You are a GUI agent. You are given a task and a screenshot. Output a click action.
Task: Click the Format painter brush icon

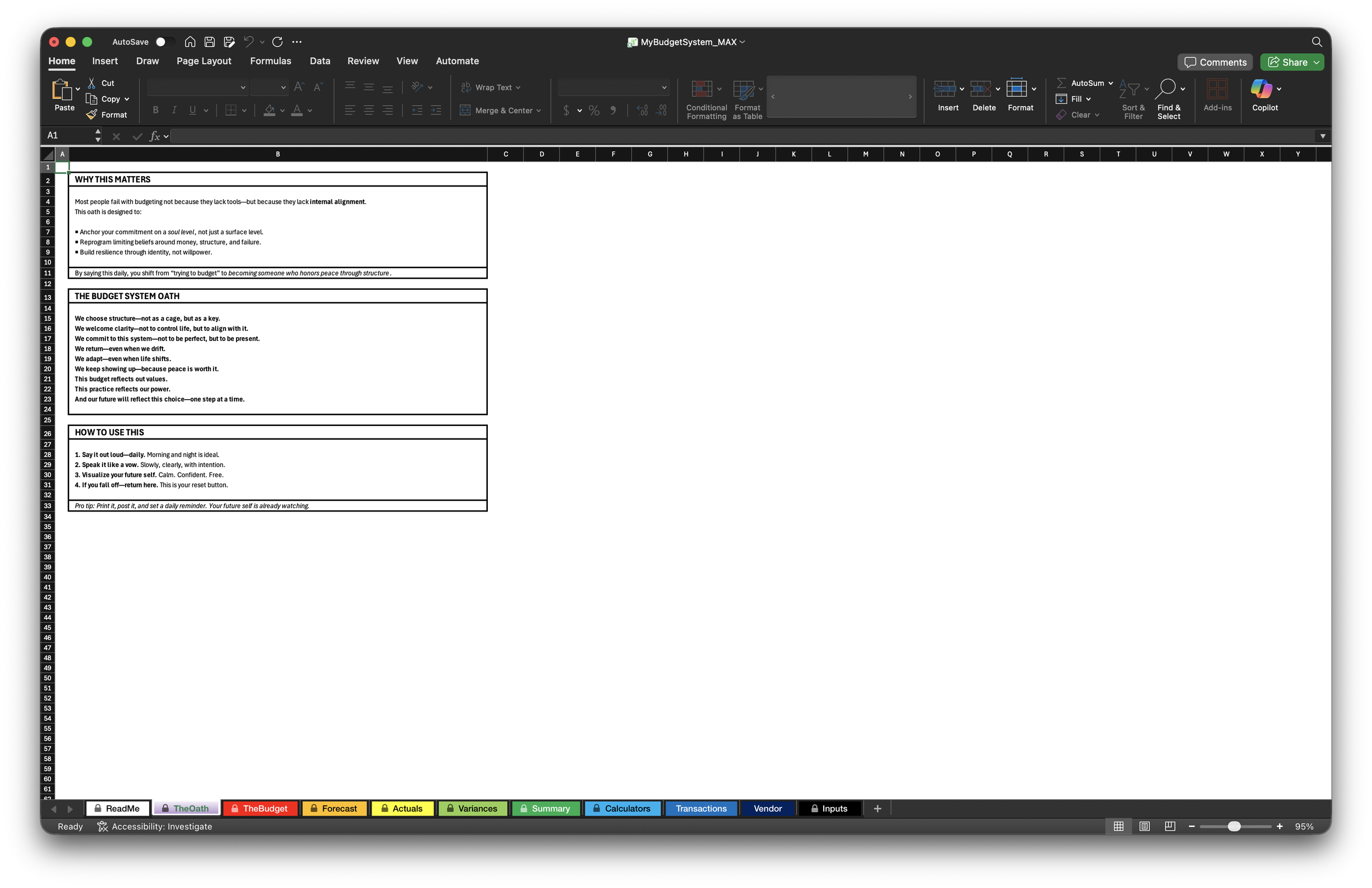(92, 115)
